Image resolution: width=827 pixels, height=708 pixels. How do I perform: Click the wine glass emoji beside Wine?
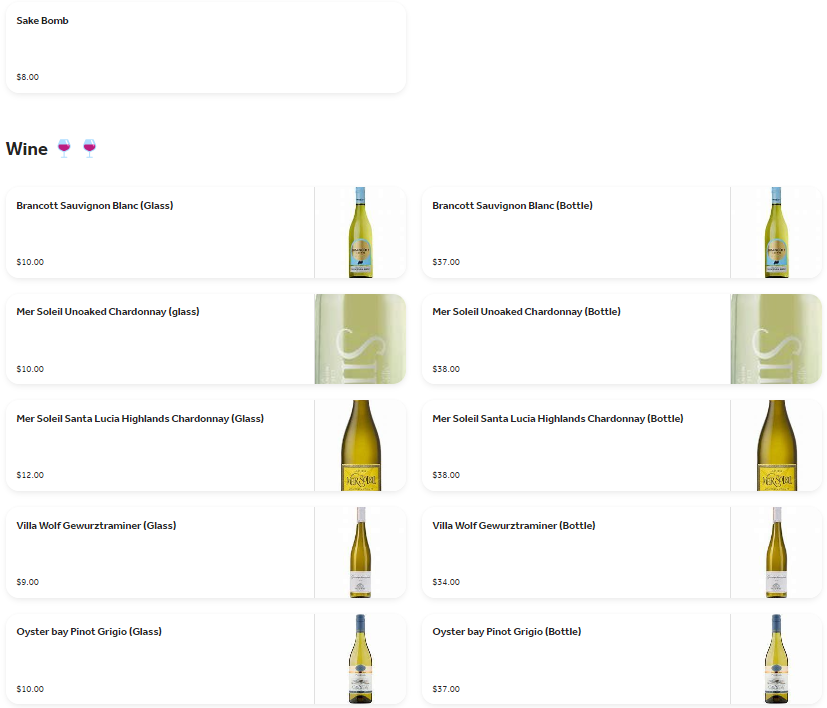pyautogui.click(x=65, y=148)
